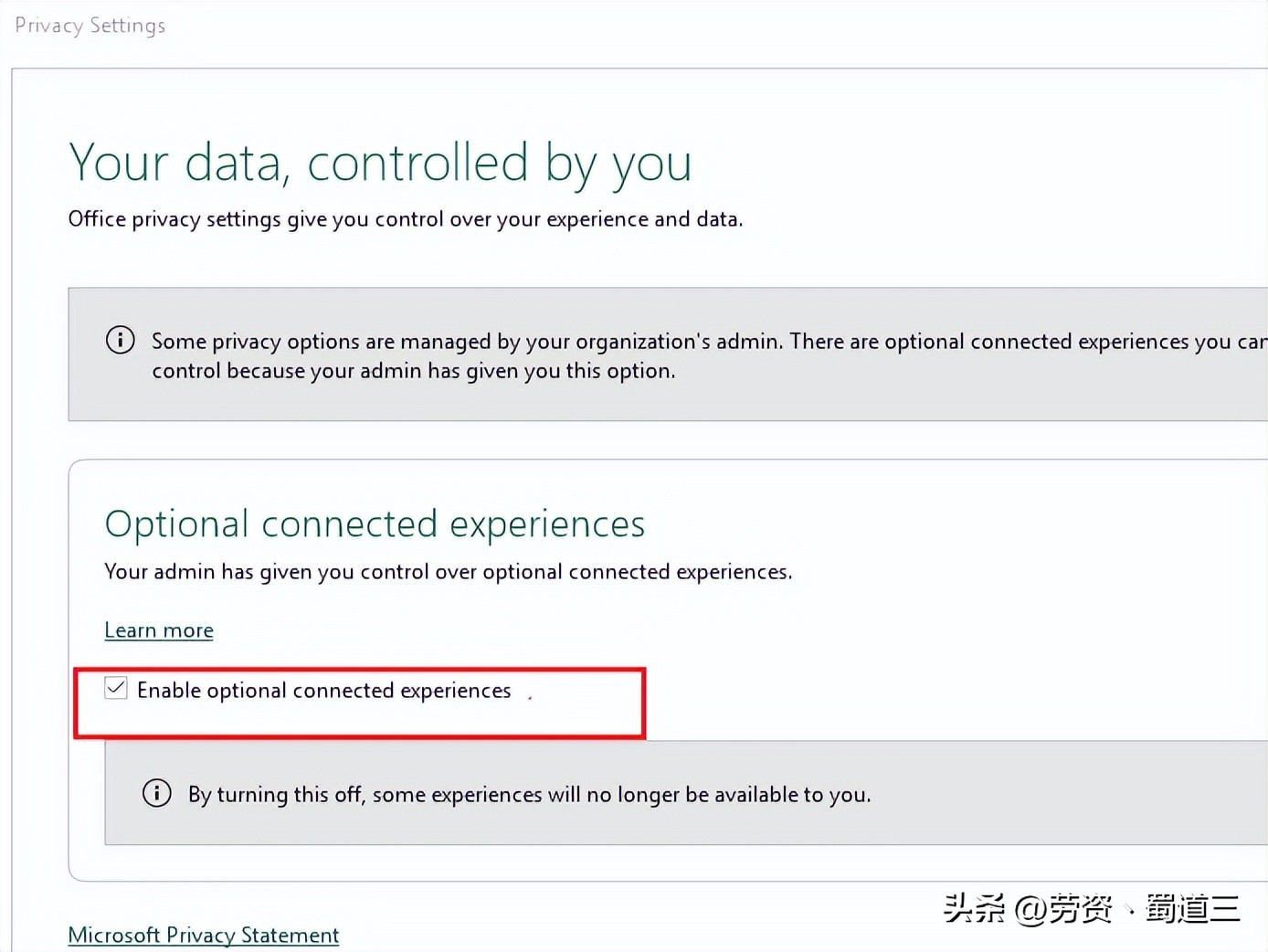Click the word "Your" in the main heading
The height and width of the screenshot is (952, 1268).
[x=119, y=164]
